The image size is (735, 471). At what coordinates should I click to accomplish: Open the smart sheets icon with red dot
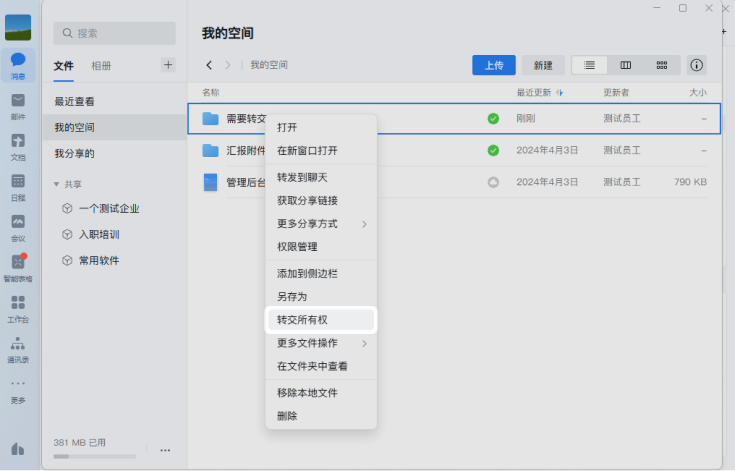(18, 268)
